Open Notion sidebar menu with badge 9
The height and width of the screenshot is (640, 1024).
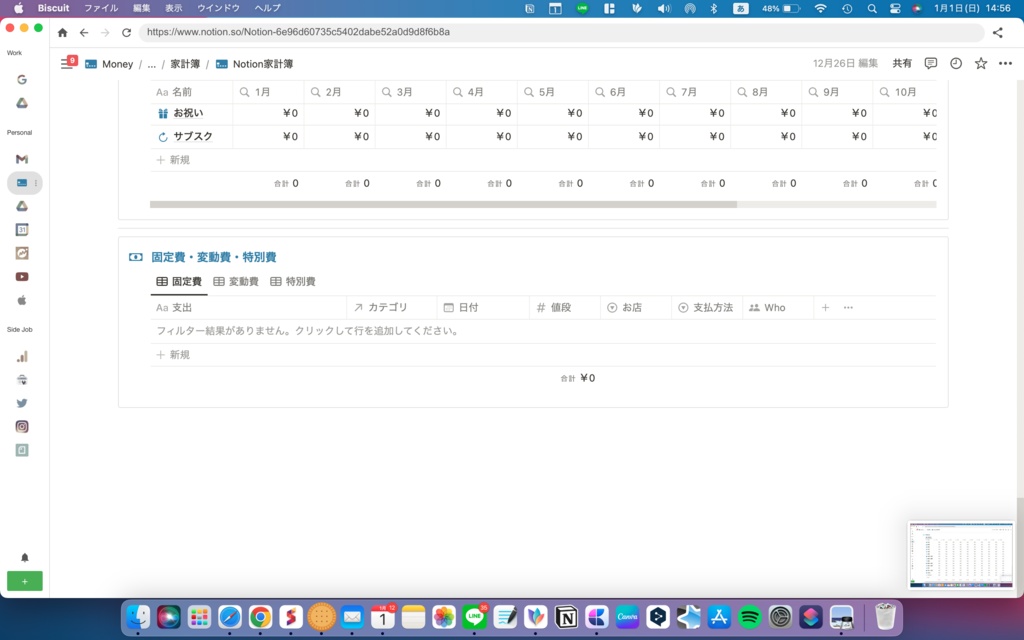(x=68, y=63)
